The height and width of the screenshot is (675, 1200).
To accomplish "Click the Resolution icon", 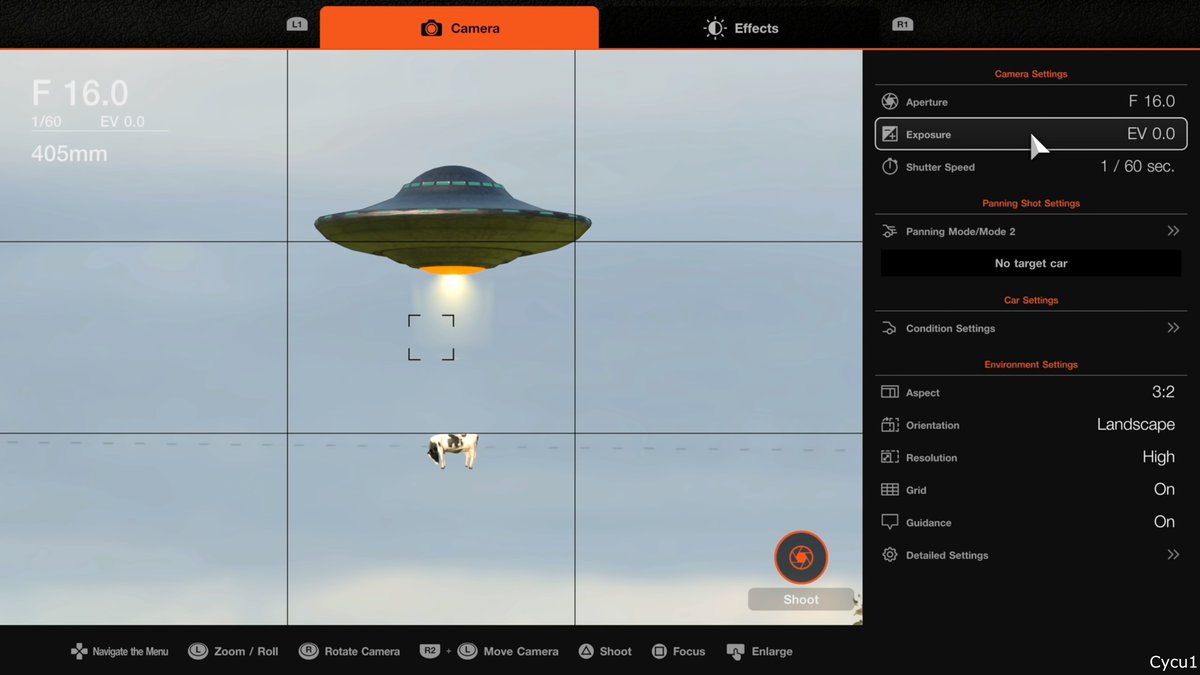I will 890,457.
